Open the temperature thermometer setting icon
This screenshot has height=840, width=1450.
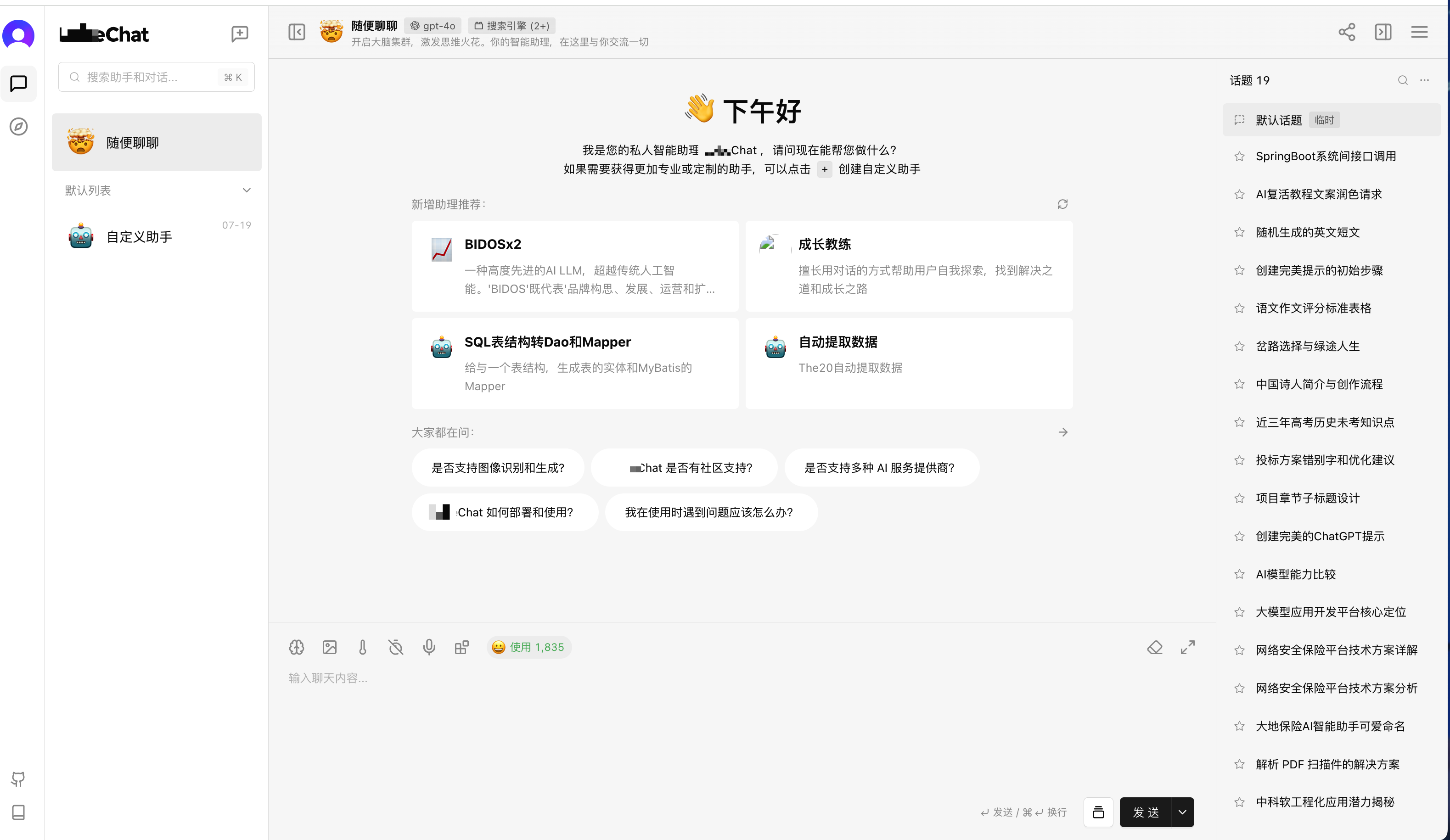coord(363,647)
